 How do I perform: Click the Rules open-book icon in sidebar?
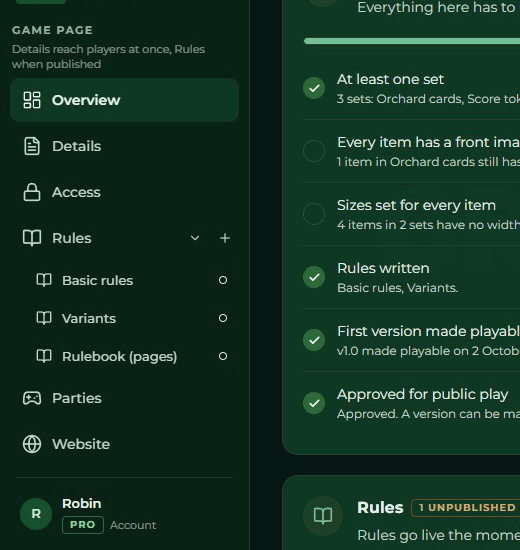(x=32, y=238)
